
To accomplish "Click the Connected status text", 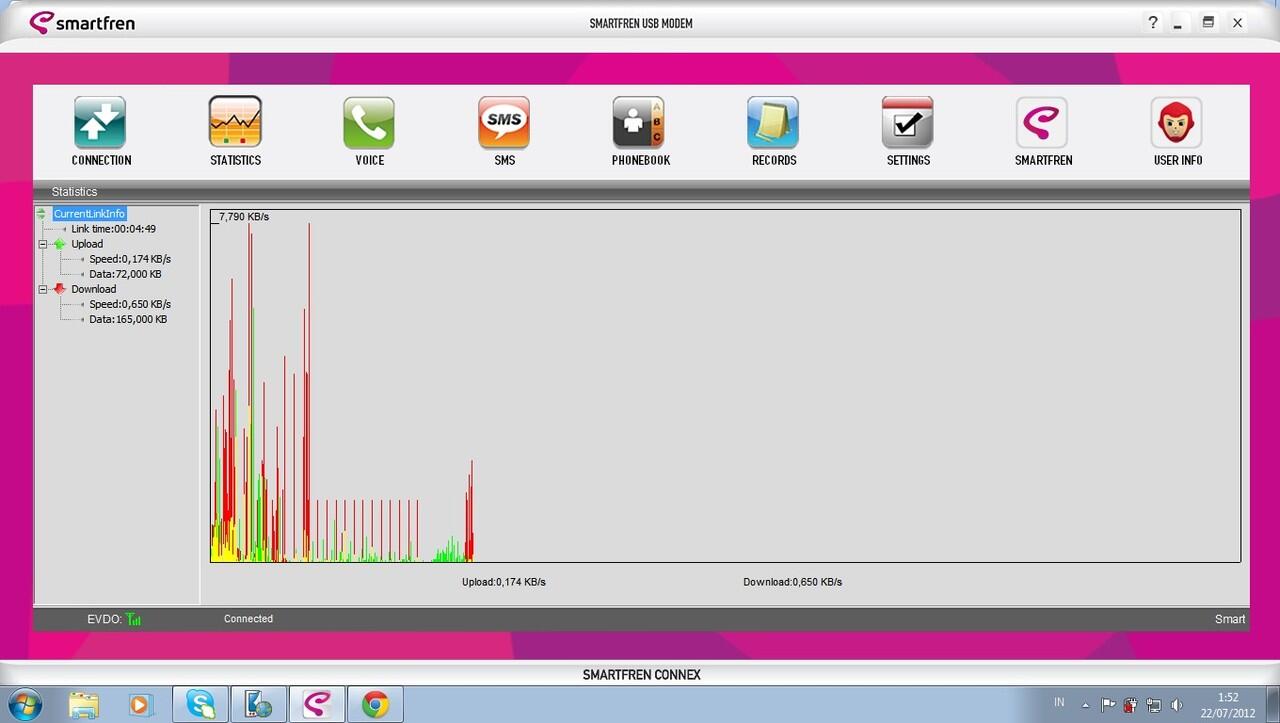I will 248,619.
